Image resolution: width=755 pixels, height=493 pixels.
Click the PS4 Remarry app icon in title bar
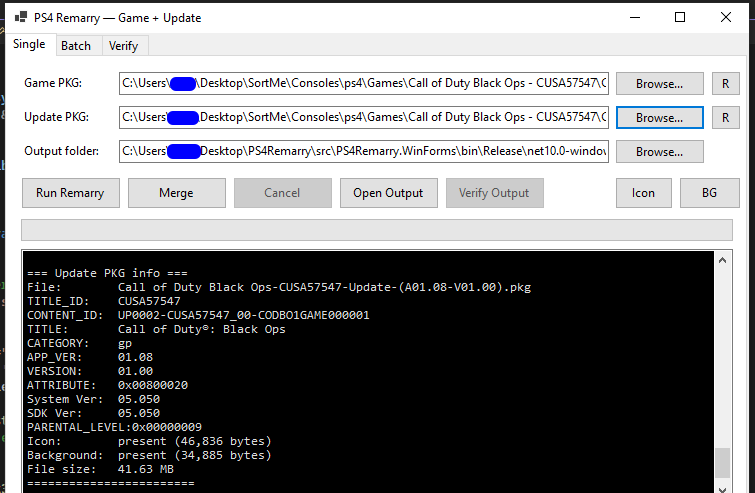(21, 18)
